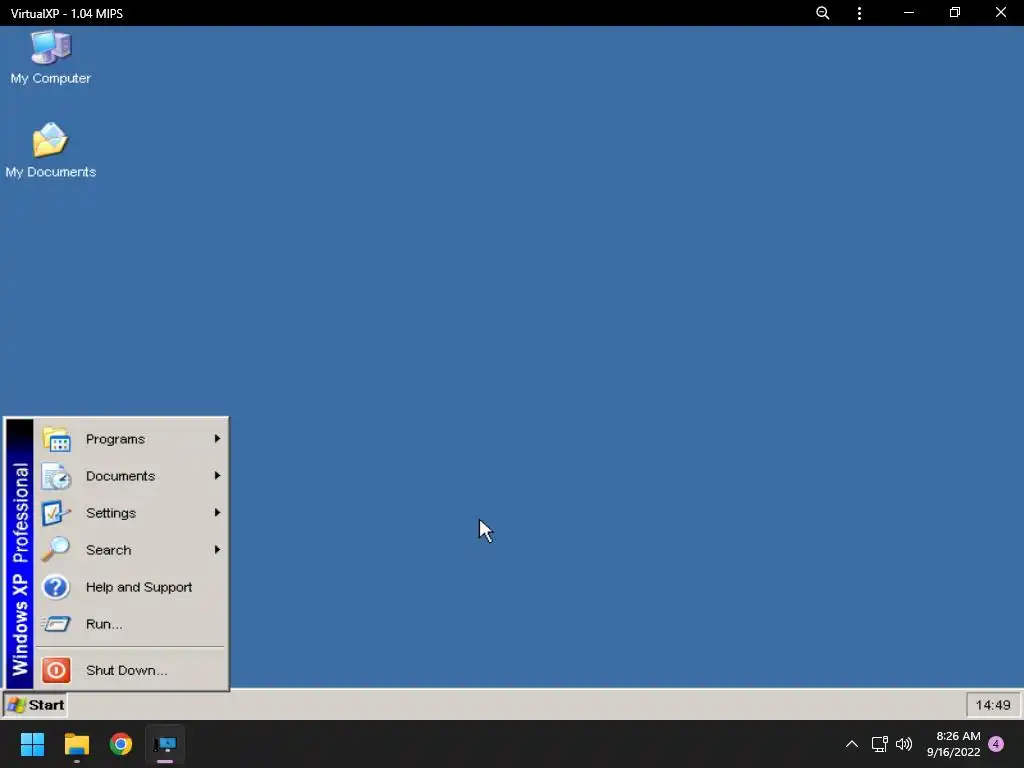This screenshot has height=768, width=1024.
Task: Restore down the VirtualXP window
Action: point(955,12)
